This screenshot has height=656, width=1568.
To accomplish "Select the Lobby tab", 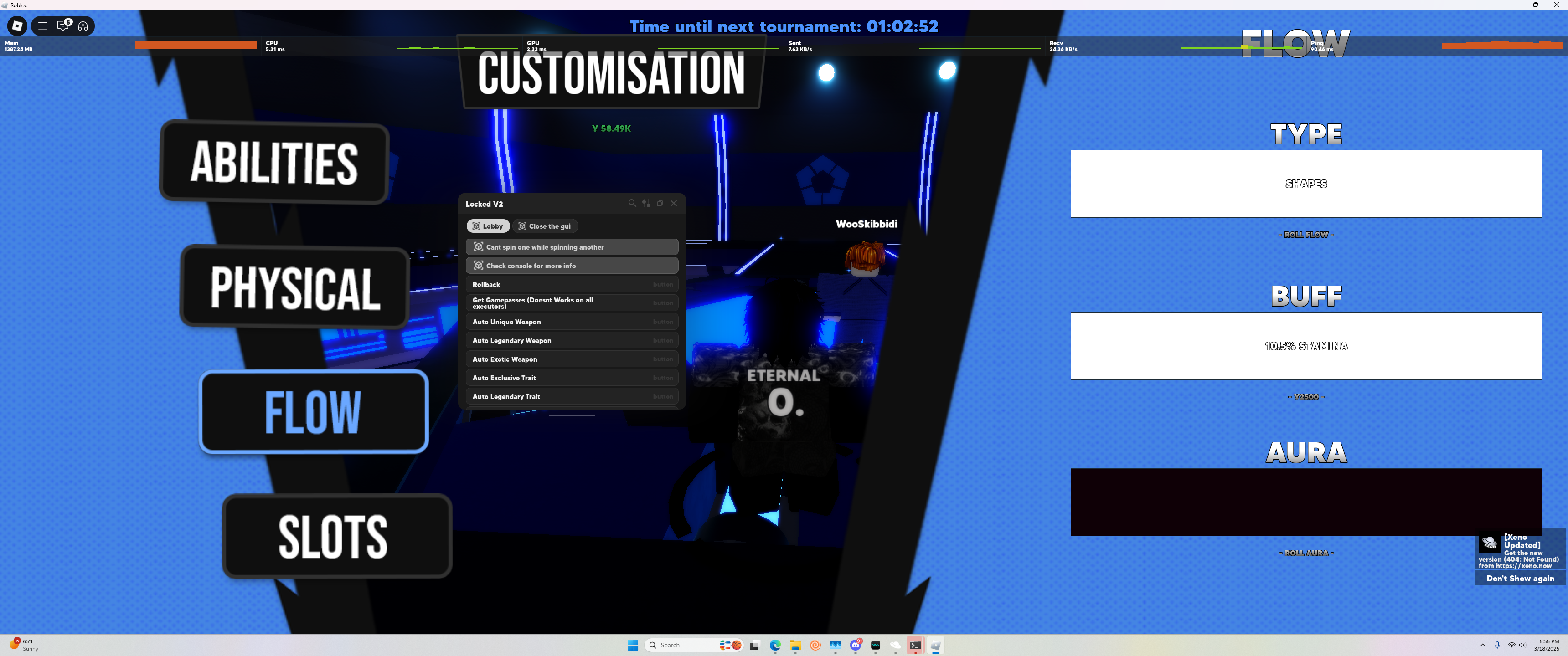I will click(488, 226).
